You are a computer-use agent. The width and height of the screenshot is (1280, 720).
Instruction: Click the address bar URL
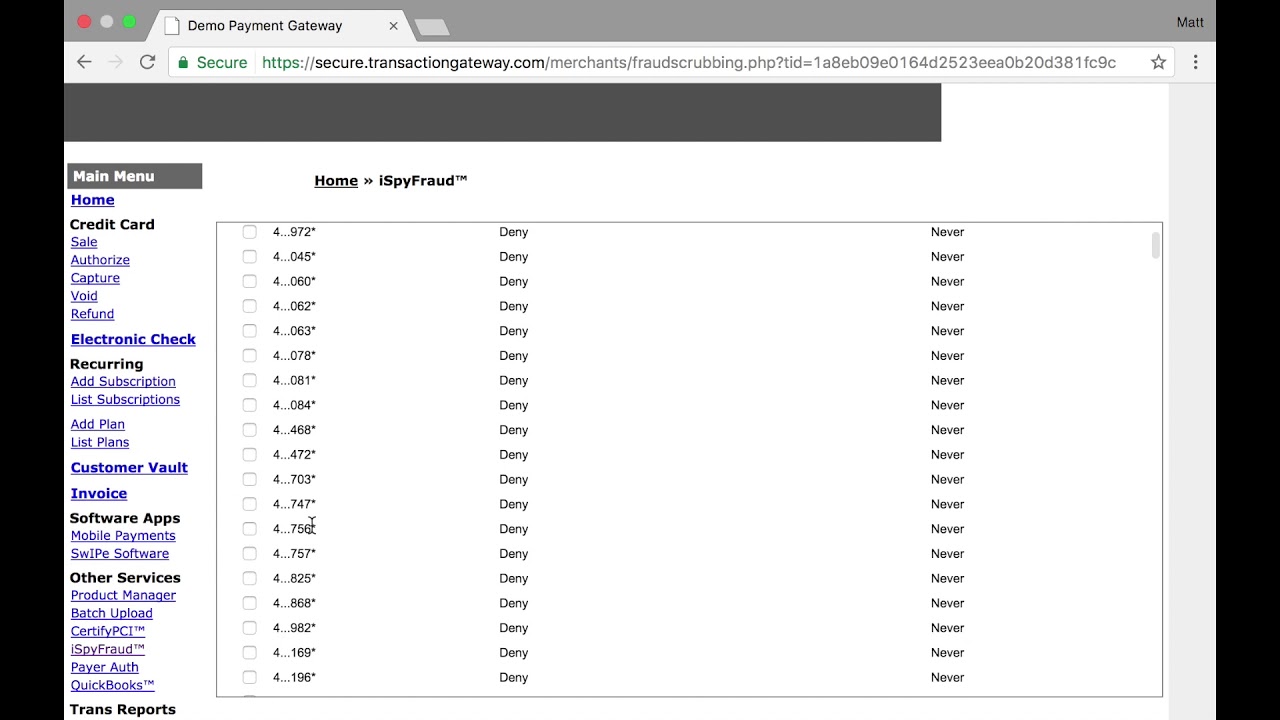pos(689,62)
